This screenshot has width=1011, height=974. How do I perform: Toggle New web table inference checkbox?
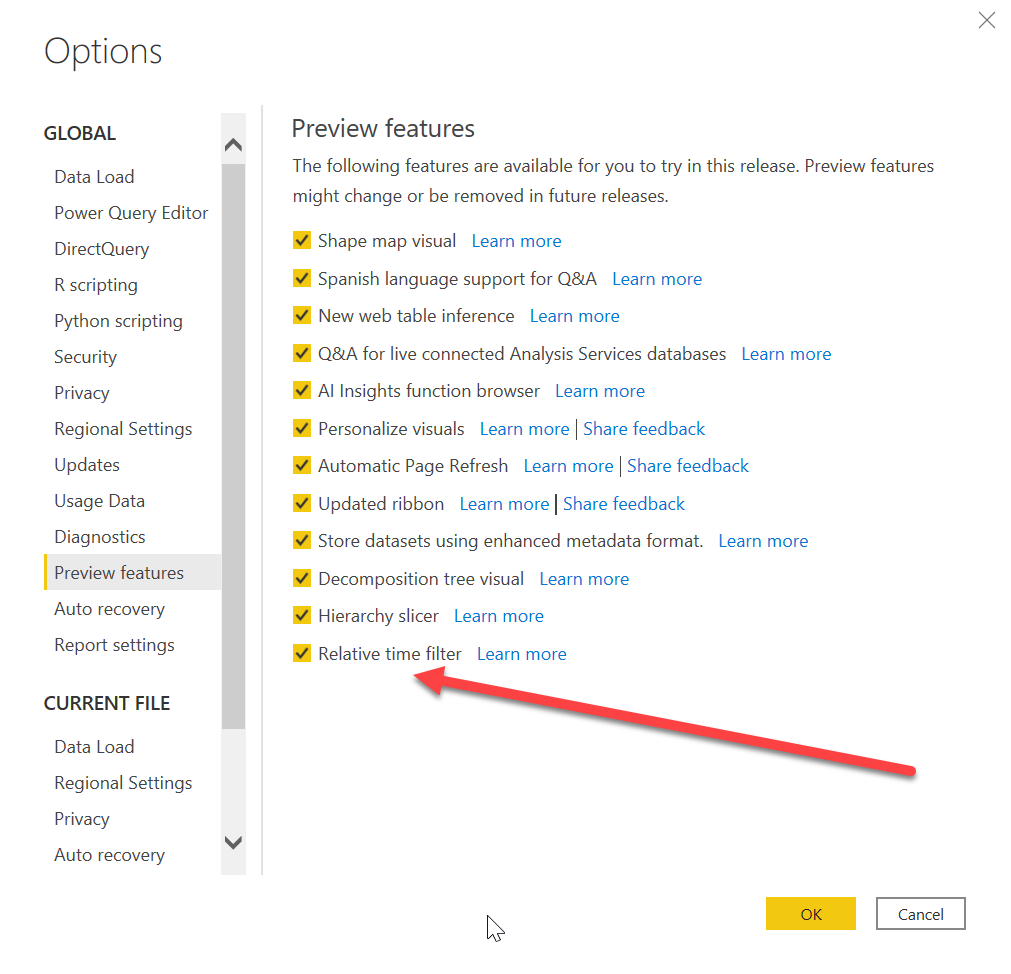tap(302, 316)
